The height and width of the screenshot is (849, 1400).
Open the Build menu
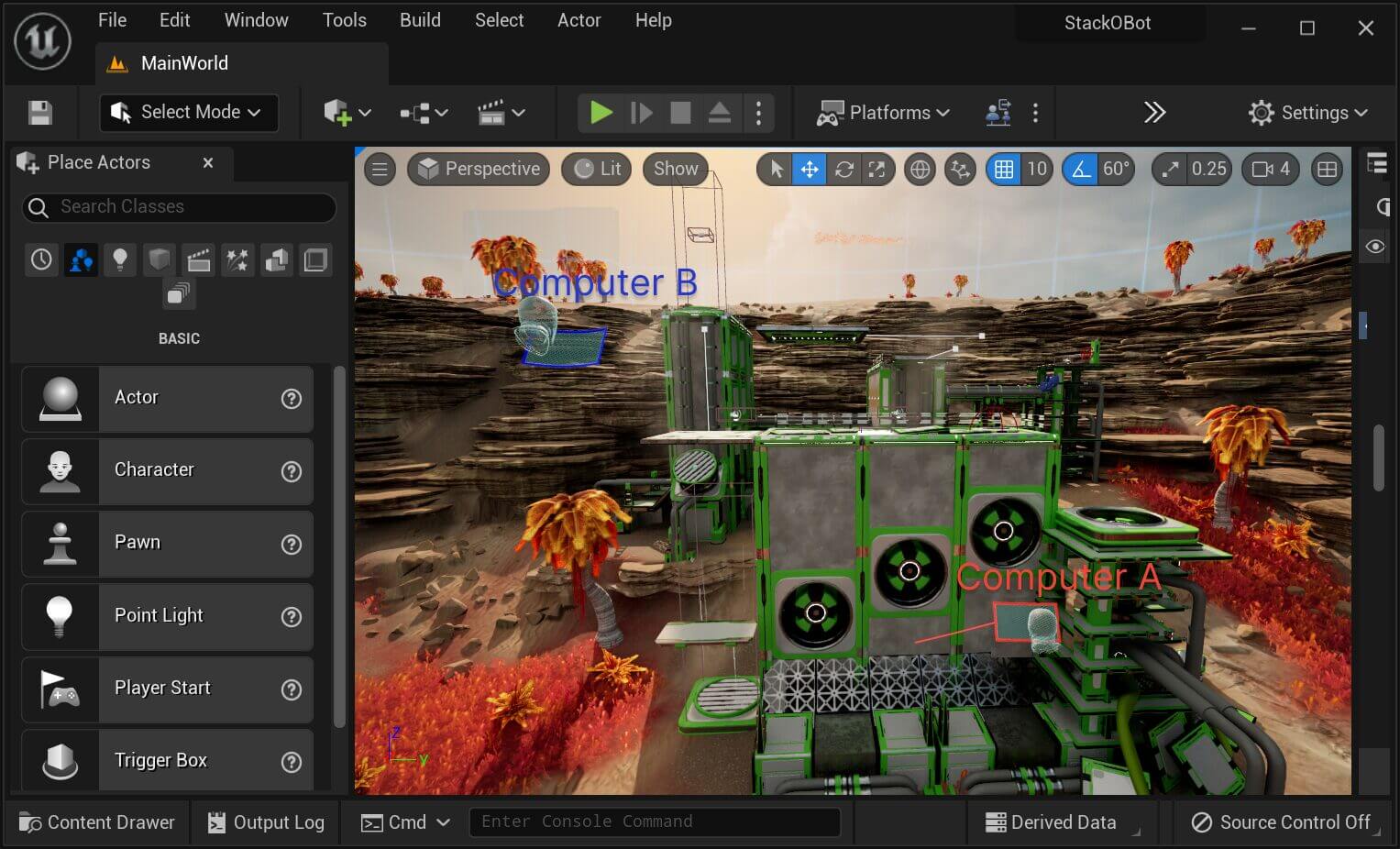pyautogui.click(x=419, y=19)
